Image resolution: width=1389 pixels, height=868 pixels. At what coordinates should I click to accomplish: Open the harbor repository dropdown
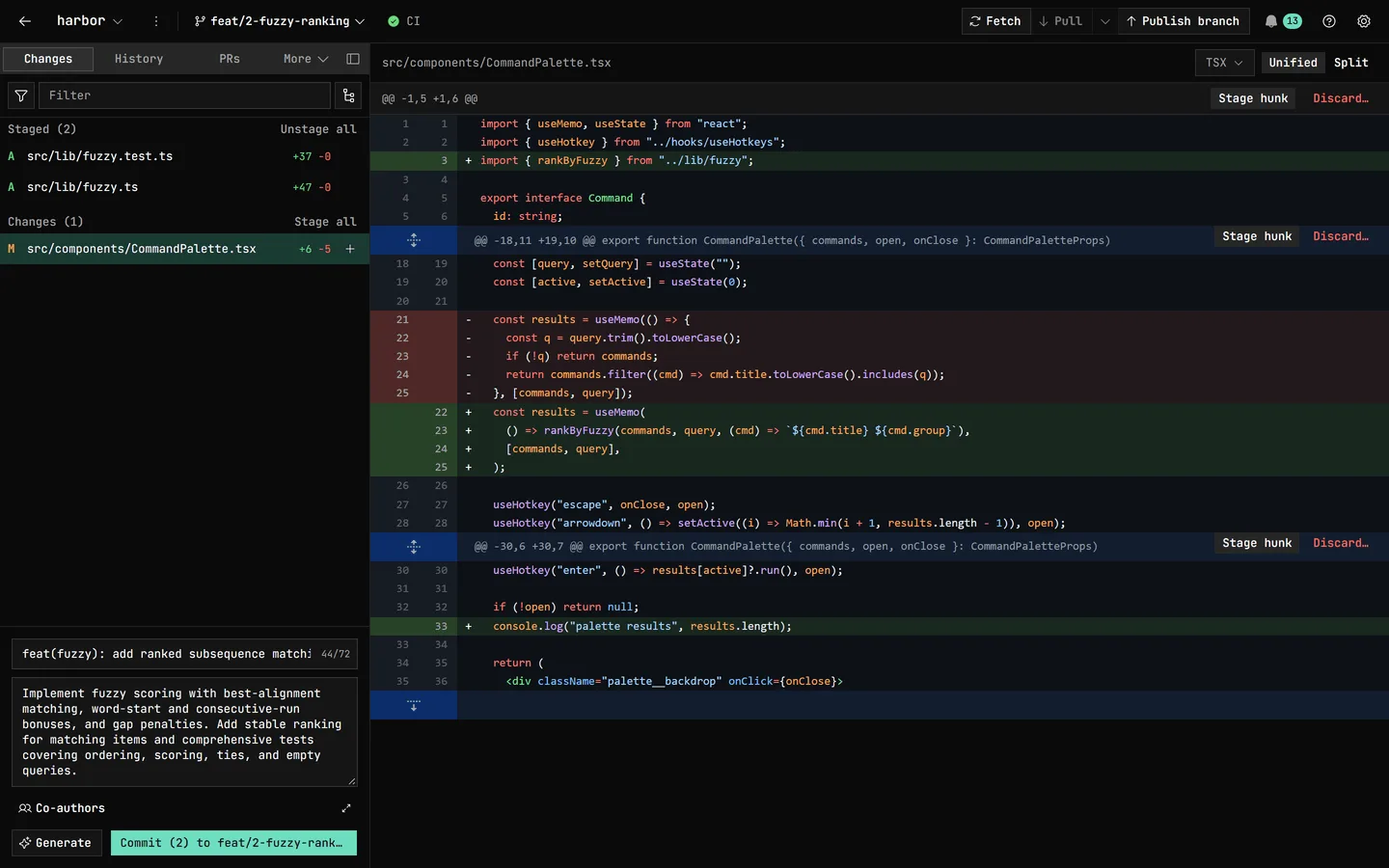coord(89,21)
